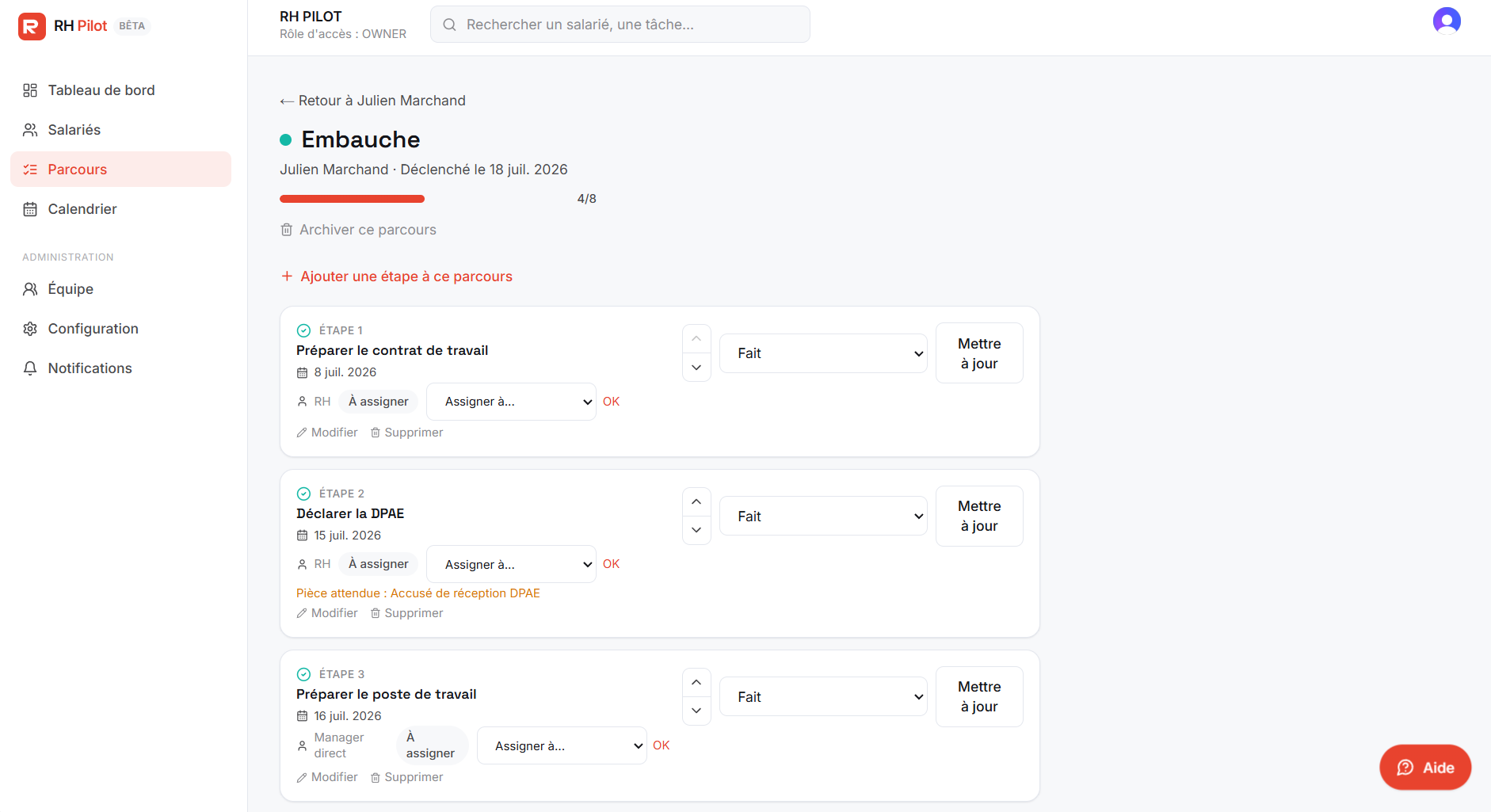Screen dimensions: 1491x812
Task: Open the Assigner à dropdown in Étape 1
Action: 511,402
